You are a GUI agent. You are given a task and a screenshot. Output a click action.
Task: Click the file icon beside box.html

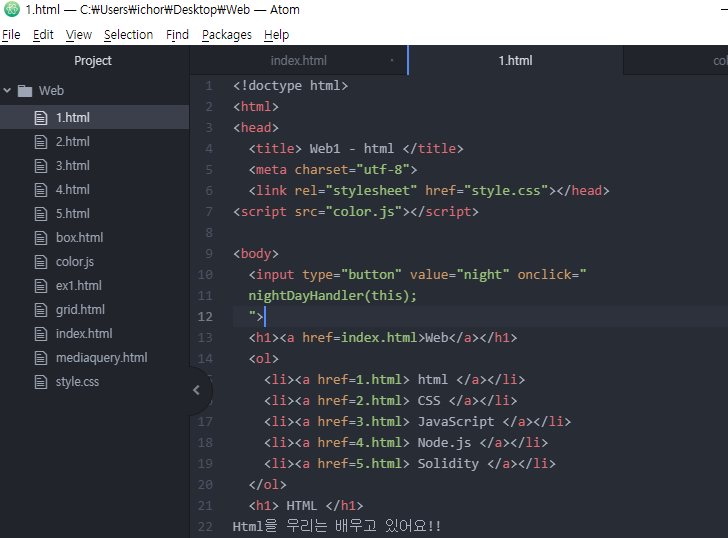[41, 238]
